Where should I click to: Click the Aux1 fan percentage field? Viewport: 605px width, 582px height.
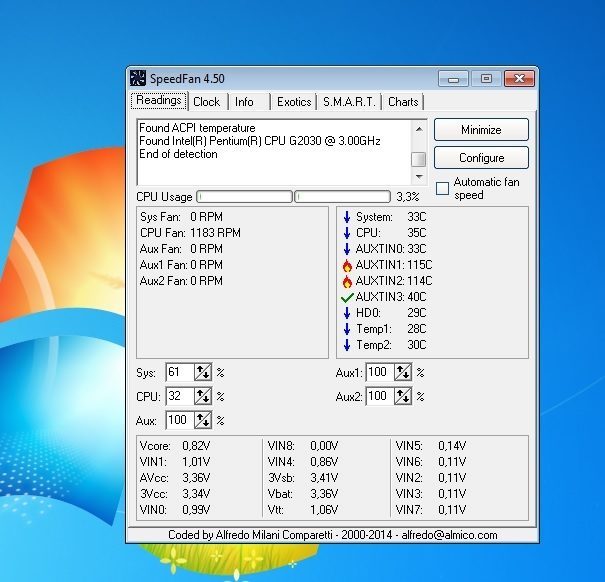[x=380, y=372]
